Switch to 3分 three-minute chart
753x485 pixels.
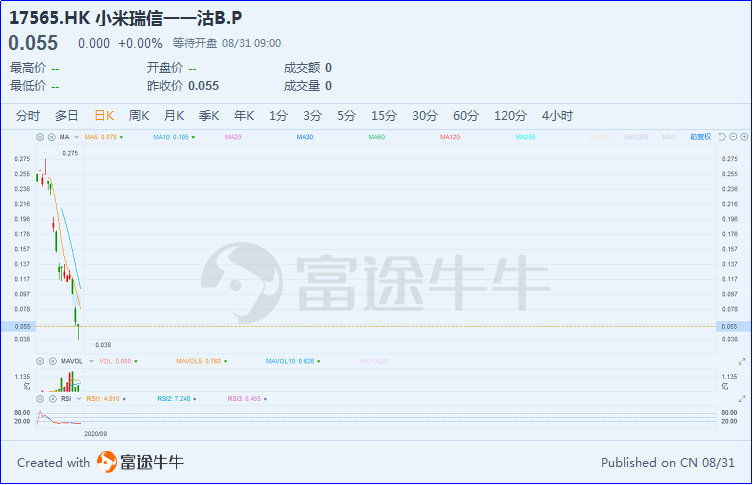click(312, 116)
